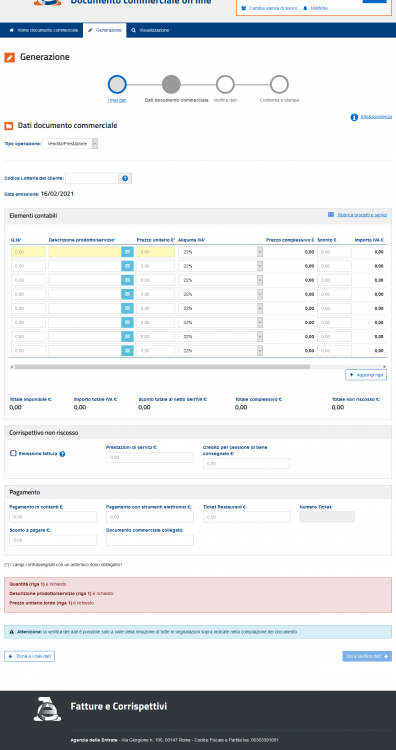Select the Generazione tab
The image size is (396, 750).
(105, 30)
